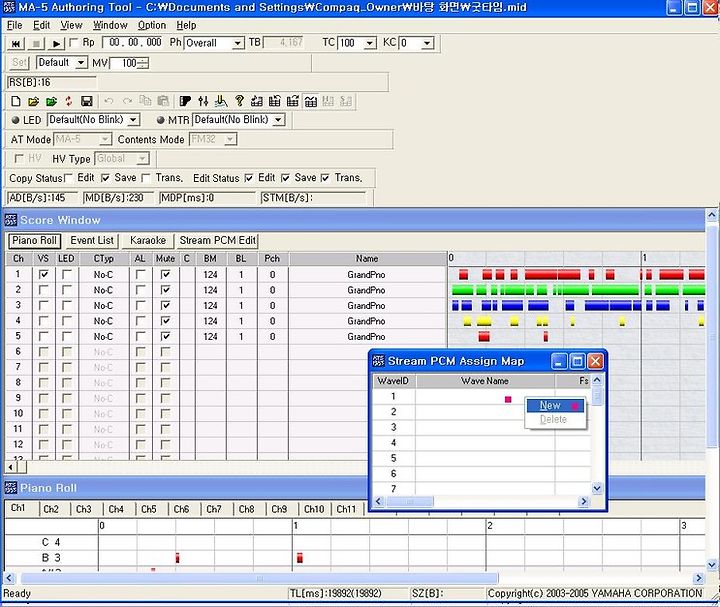Viewport: 720px width, 607px height.
Task: Click the red arrows reload icon
Action: tap(69, 101)
